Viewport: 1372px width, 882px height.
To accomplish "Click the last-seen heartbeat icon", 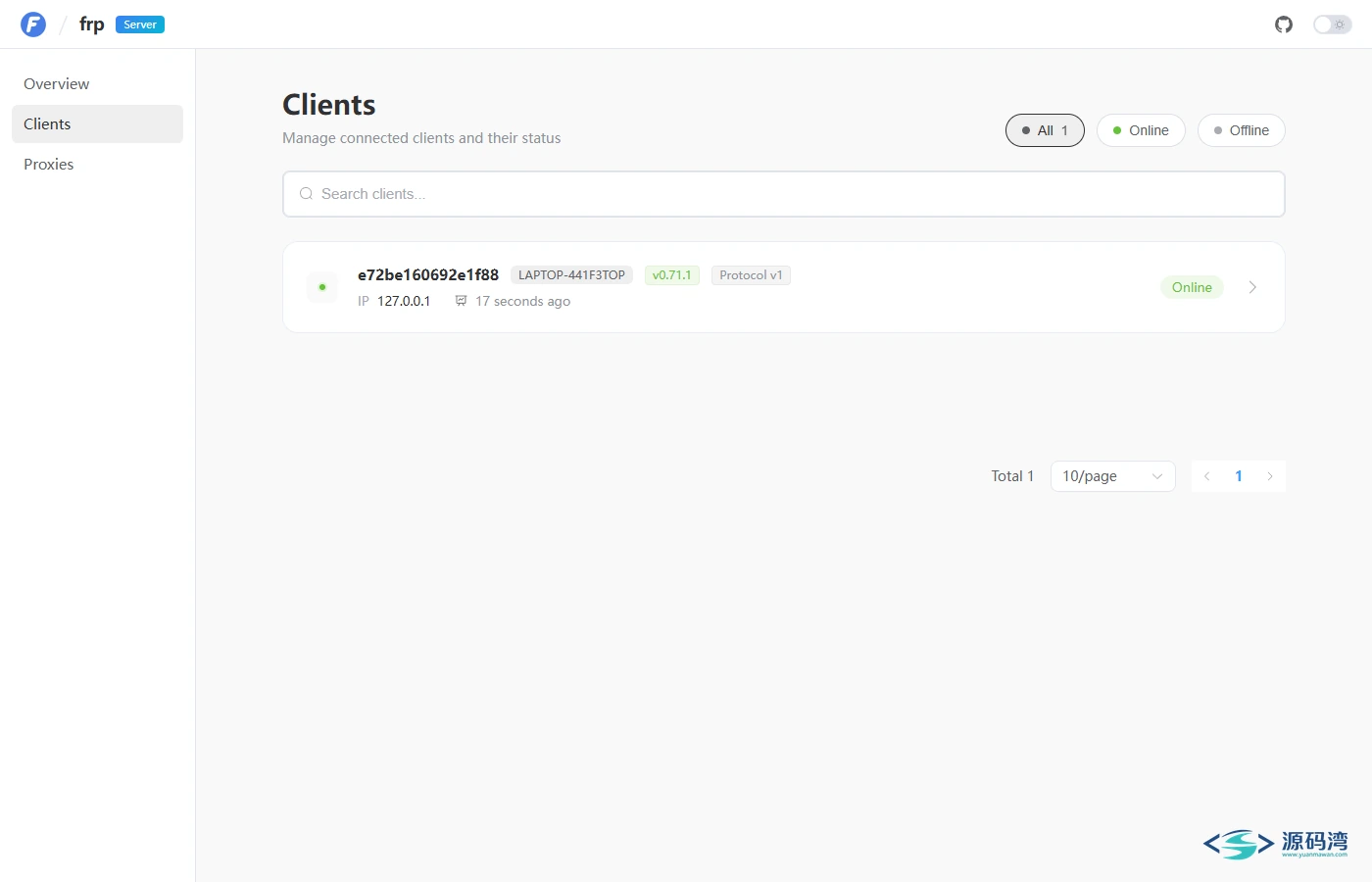I will coord(461,301).
